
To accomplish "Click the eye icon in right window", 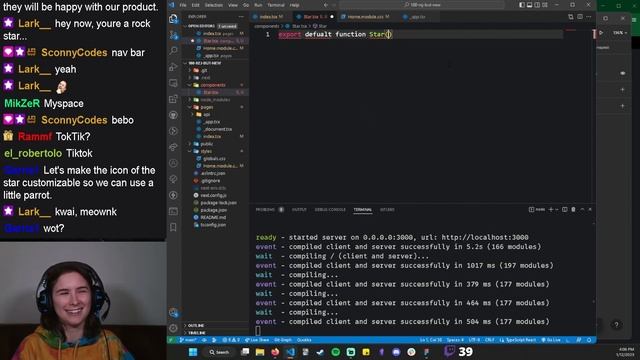I will tap(622, 73).
